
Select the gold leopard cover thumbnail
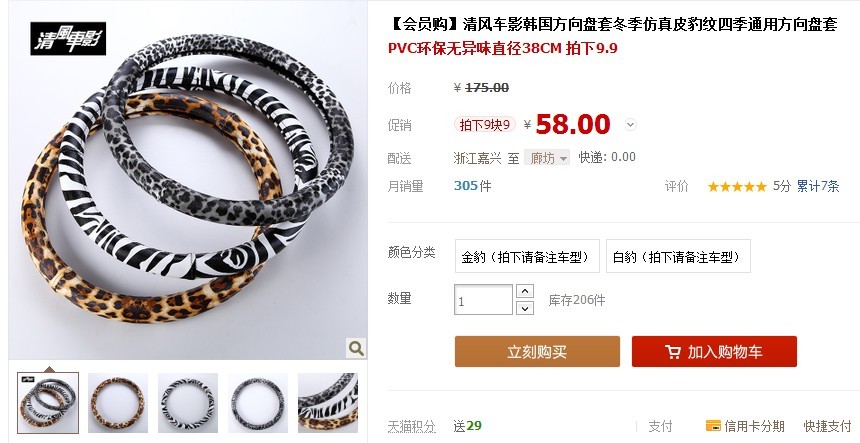(x=118, y=403)
